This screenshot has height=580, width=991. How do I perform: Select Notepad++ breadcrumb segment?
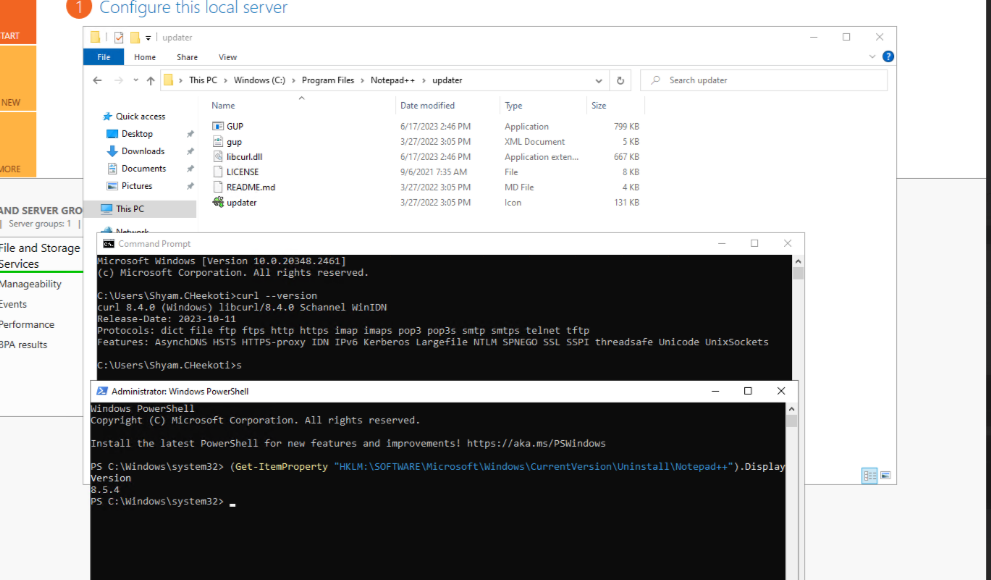click(x=392, y=80)
